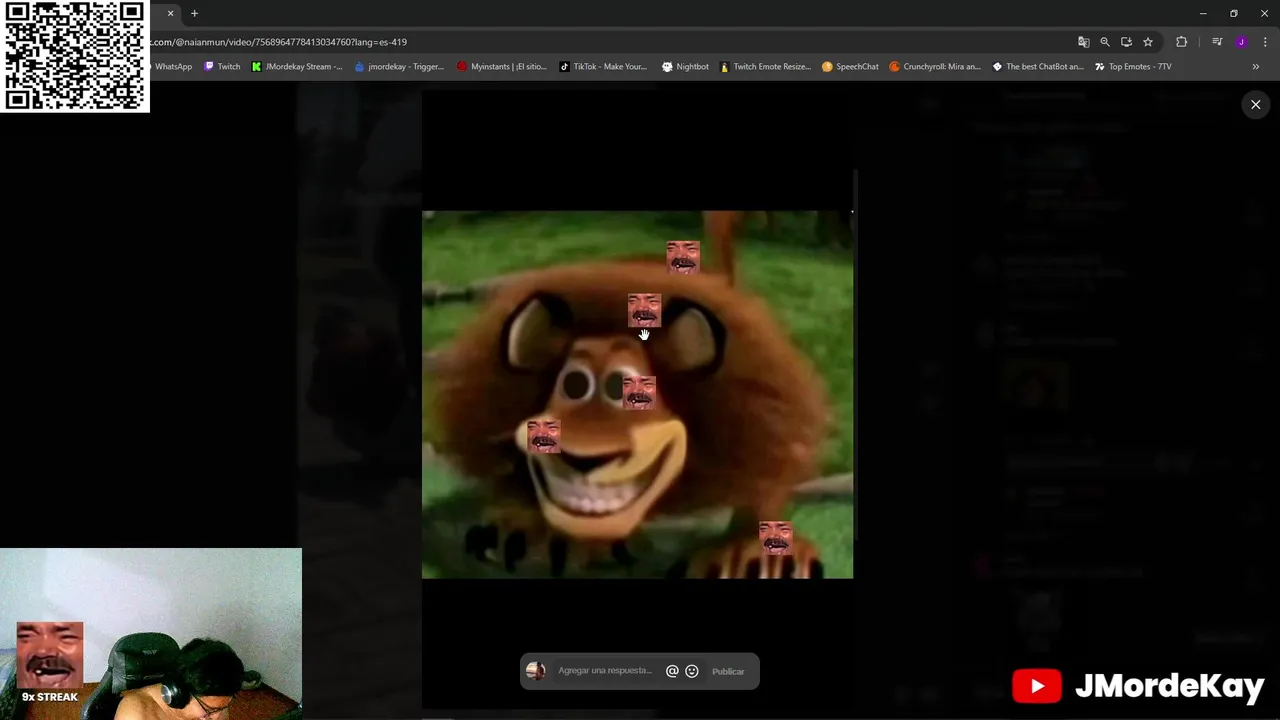The image size is (1280, 720).
Task: Open the Nightbot bookmark
Action: point(685,67)
